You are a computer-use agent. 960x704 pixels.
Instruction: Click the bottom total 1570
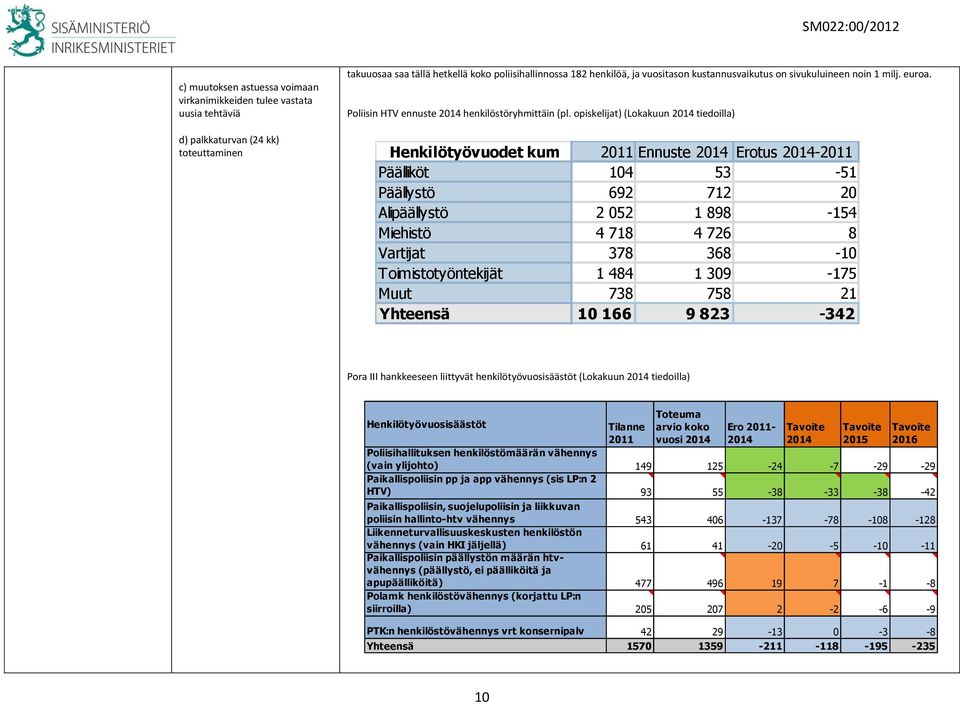[x=639, y=646]
